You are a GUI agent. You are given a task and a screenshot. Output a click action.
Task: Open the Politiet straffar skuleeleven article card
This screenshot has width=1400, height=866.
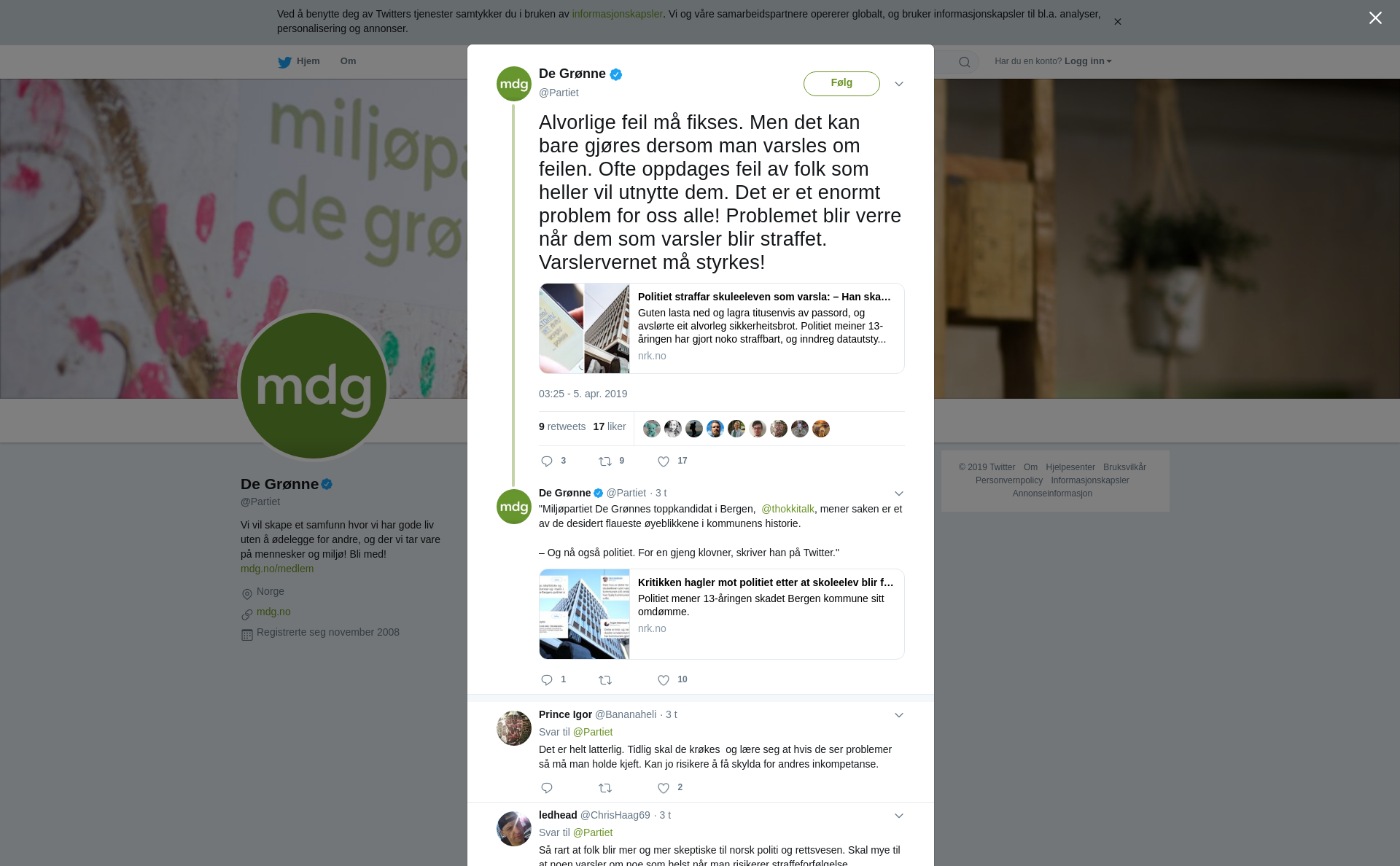click(x=722, y=329)
